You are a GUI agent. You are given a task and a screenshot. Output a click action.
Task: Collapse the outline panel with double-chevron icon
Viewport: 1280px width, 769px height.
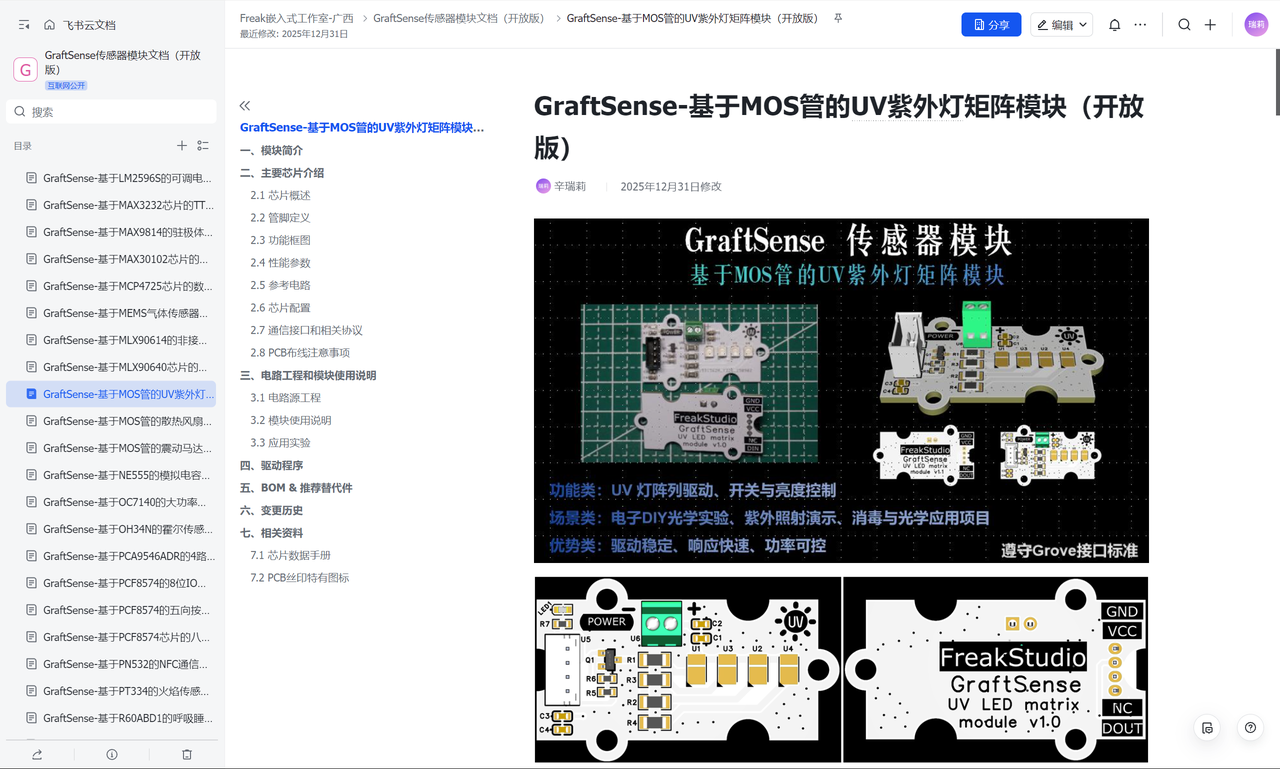coord(245,105)
